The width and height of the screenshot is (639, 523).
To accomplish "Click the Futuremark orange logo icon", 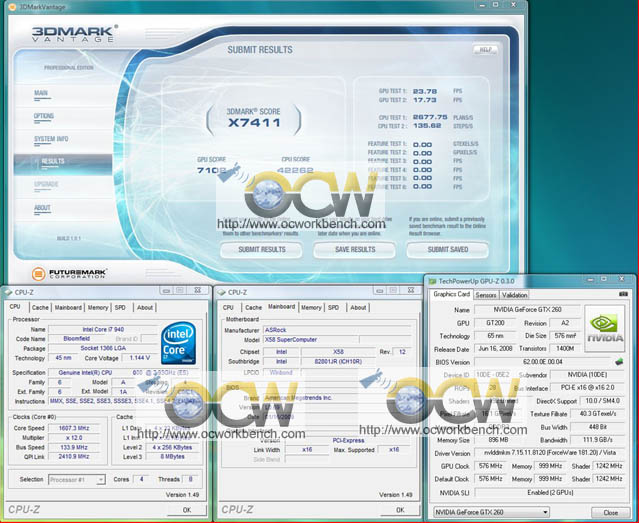I will [38, 274].
